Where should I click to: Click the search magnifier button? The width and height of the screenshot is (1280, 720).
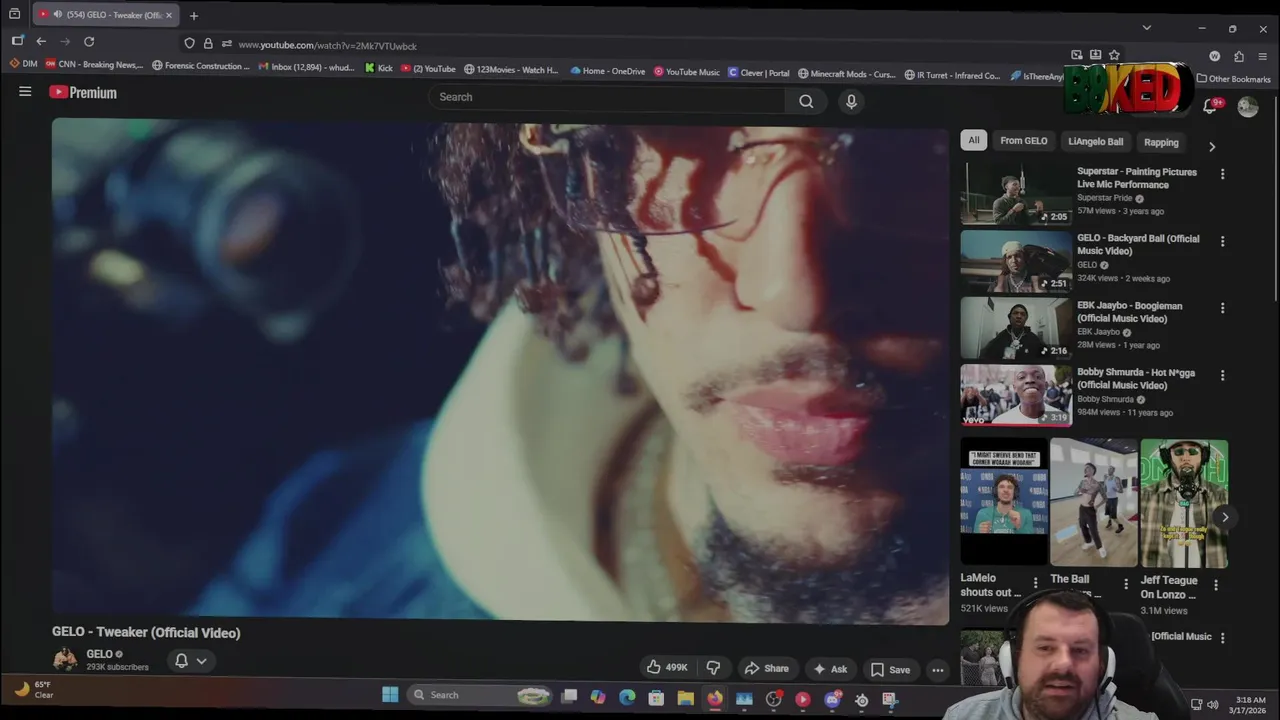(806, 100)
